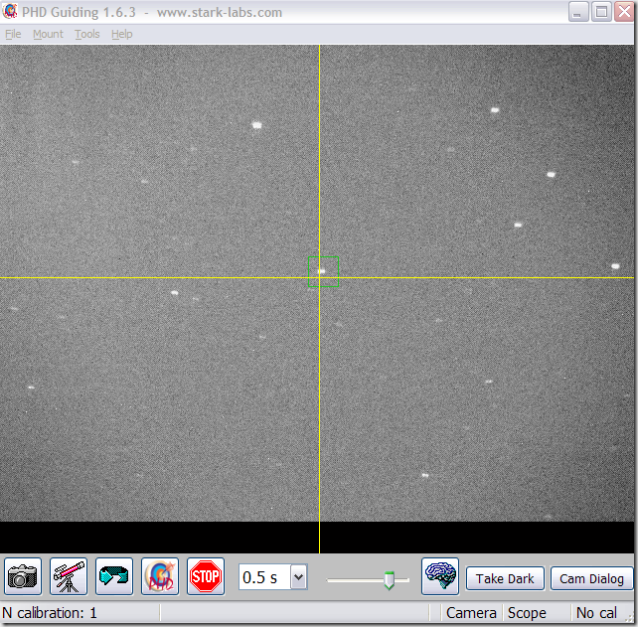Open the Mount menu
The image size is (638, 627).
pyautogui.click(x=47, y=34)
